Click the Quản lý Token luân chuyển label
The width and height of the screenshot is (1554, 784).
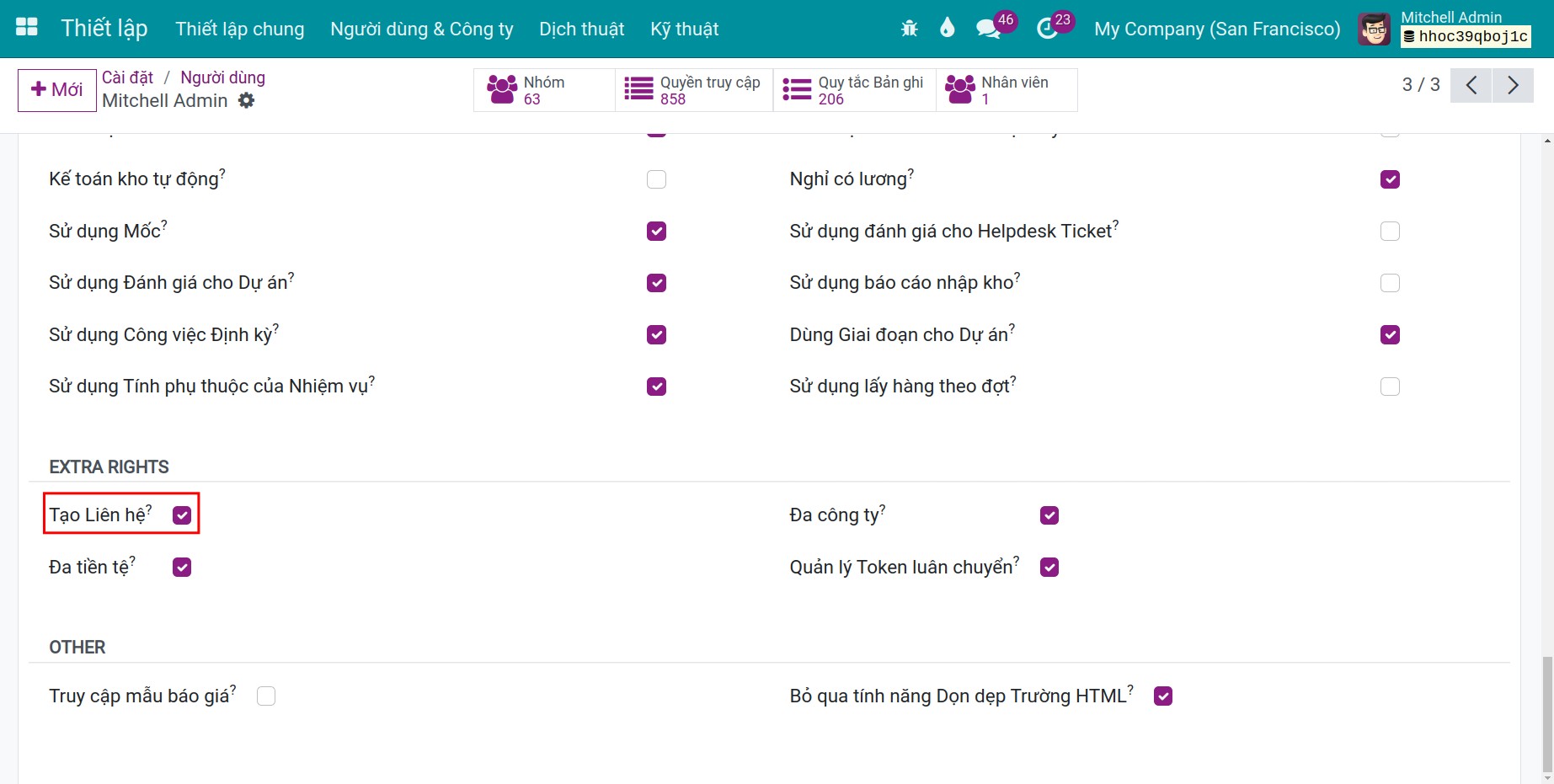tap(901, 567)
